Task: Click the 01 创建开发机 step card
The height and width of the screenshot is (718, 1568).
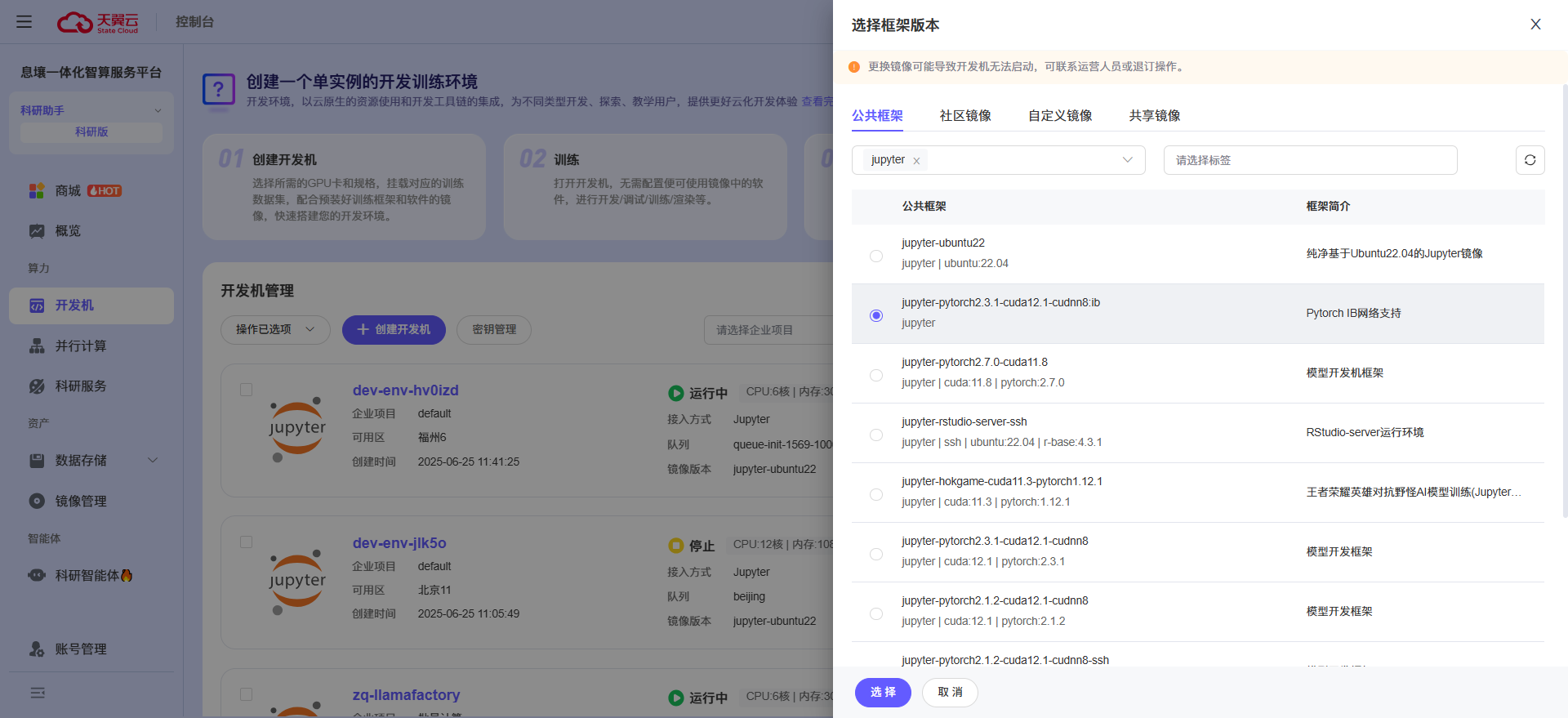Action: pos(344,187)
